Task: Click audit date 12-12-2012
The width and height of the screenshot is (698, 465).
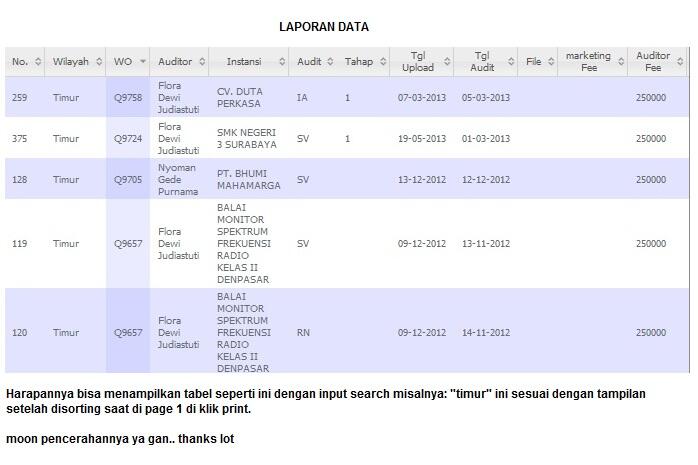Action: [486, 179]
